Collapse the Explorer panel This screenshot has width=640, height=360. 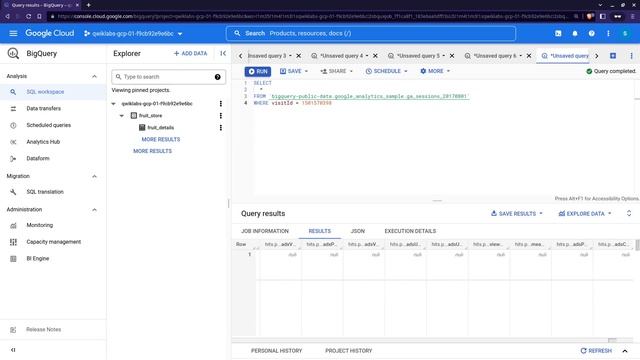[223, 53]
